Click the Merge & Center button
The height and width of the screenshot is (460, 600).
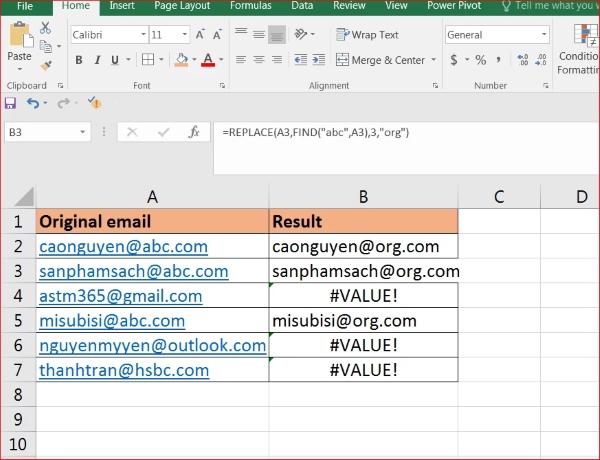381,60
